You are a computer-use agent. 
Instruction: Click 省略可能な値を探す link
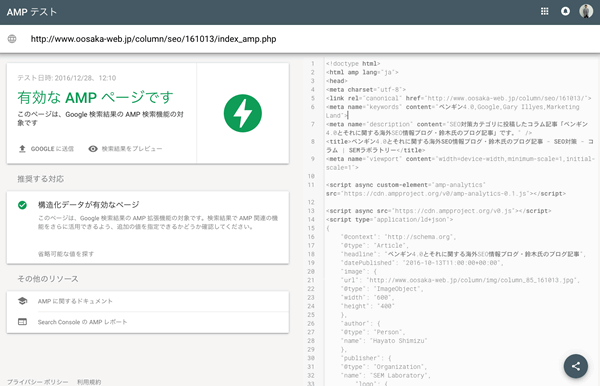coord(66,254)
